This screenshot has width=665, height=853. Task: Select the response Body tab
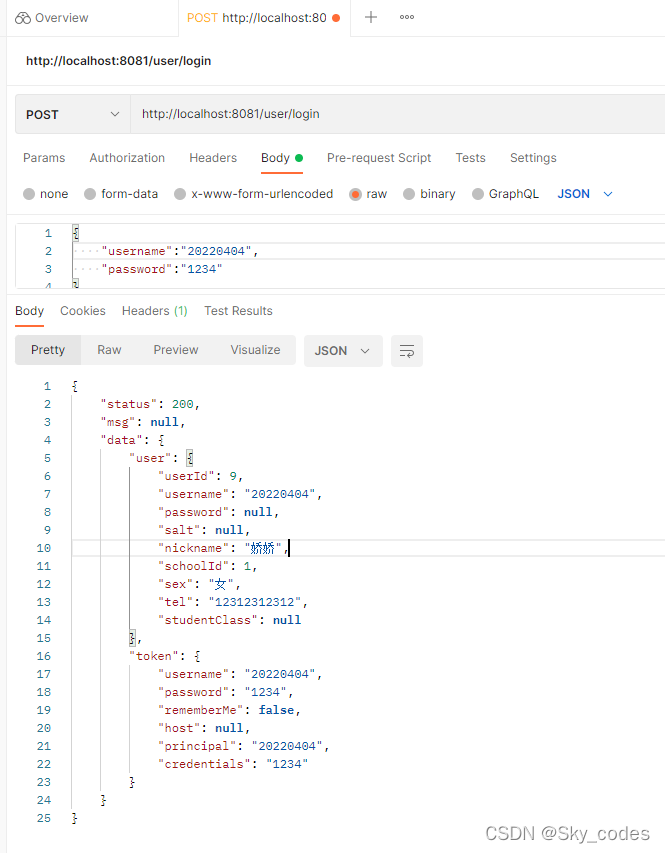coord(29,311)
